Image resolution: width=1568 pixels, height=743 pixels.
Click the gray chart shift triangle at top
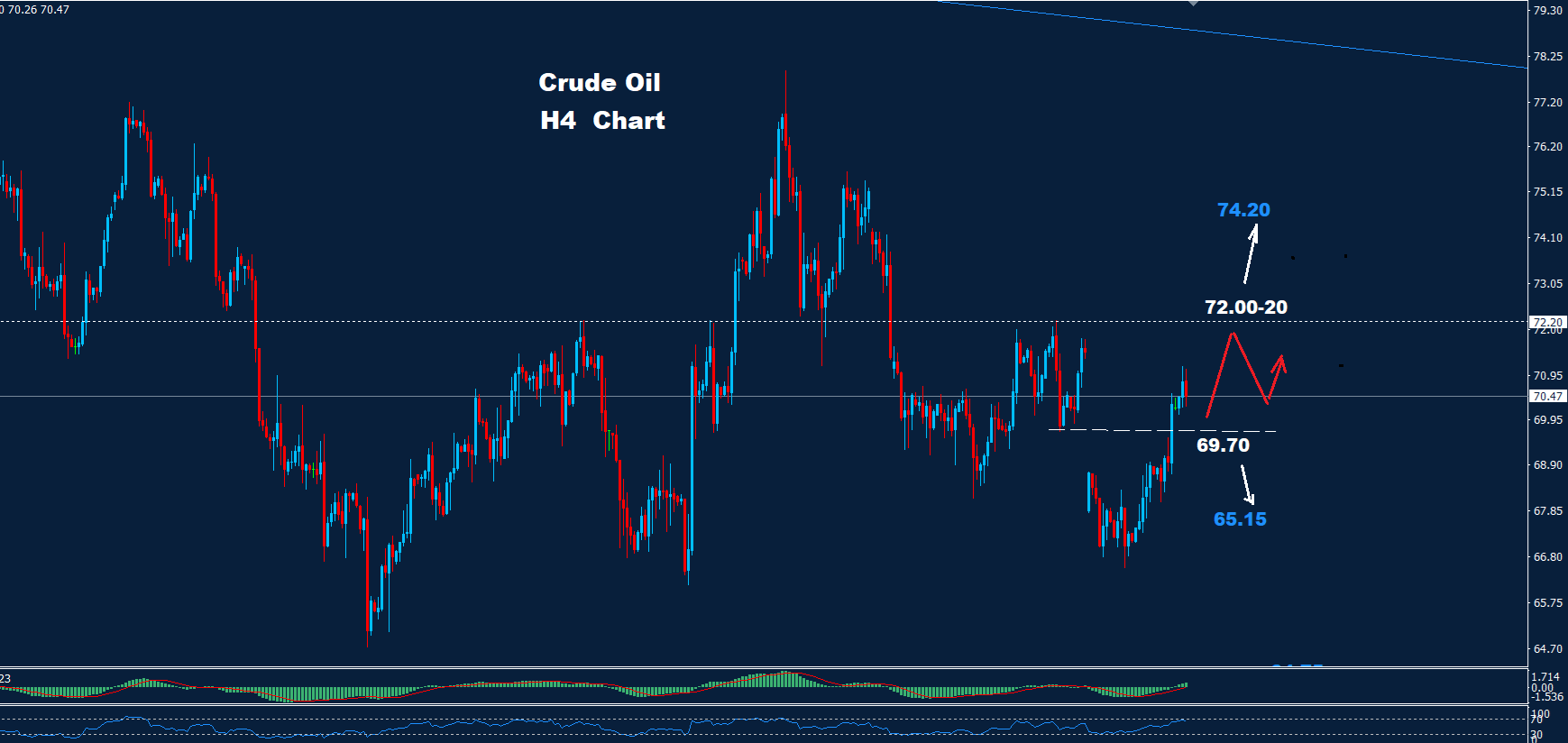[1193, 4]
